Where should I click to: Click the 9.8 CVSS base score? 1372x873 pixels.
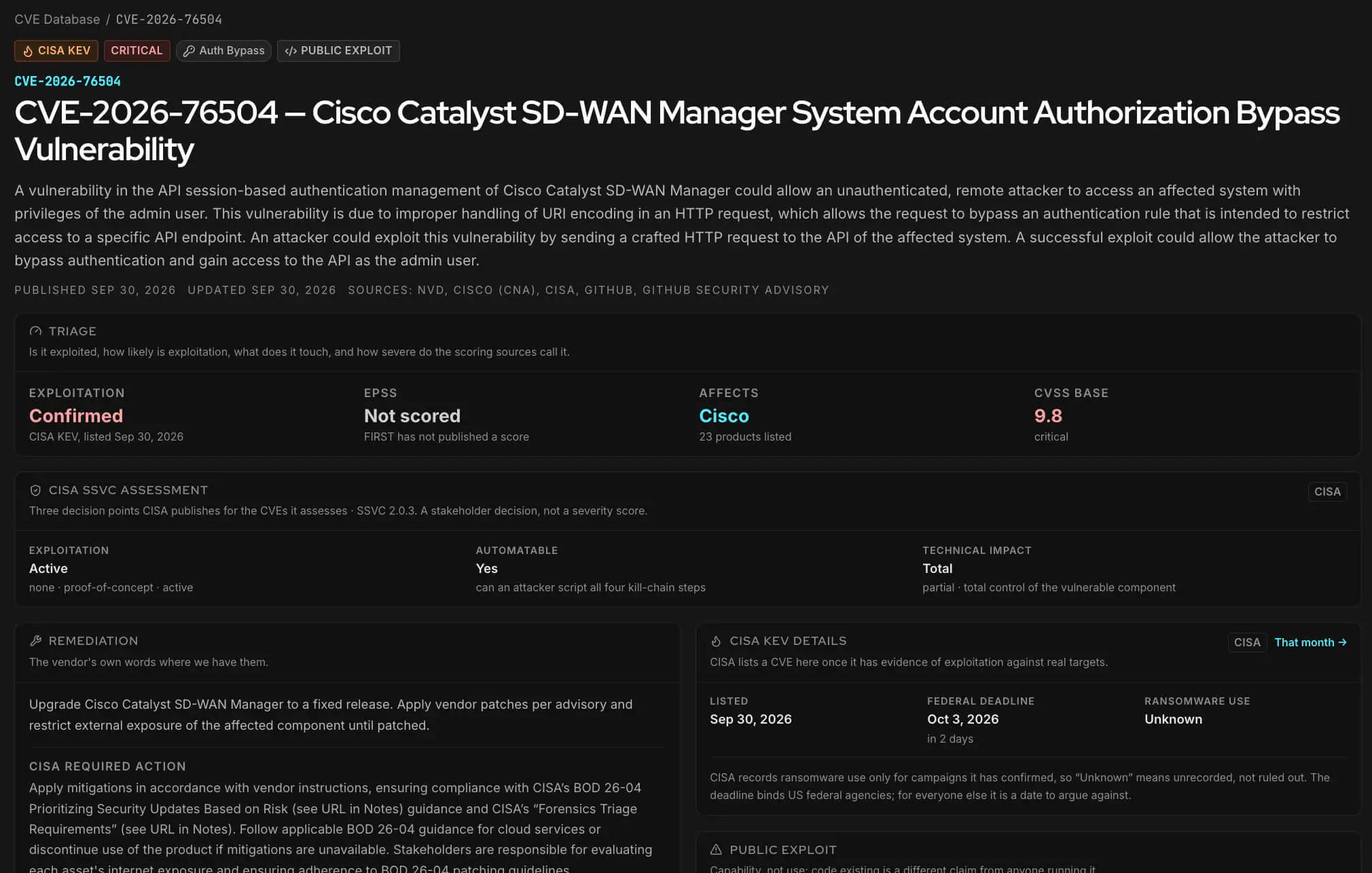(1048, 415)
